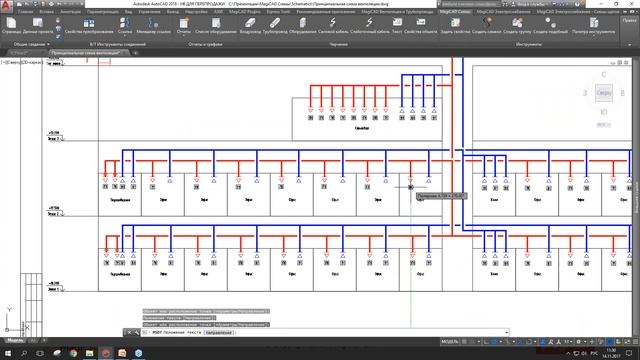Expand the Палитра инструментов dropdown arrow
Image resolution: width=640 pixels, height=360 pixels.
(x=593, y=36)
